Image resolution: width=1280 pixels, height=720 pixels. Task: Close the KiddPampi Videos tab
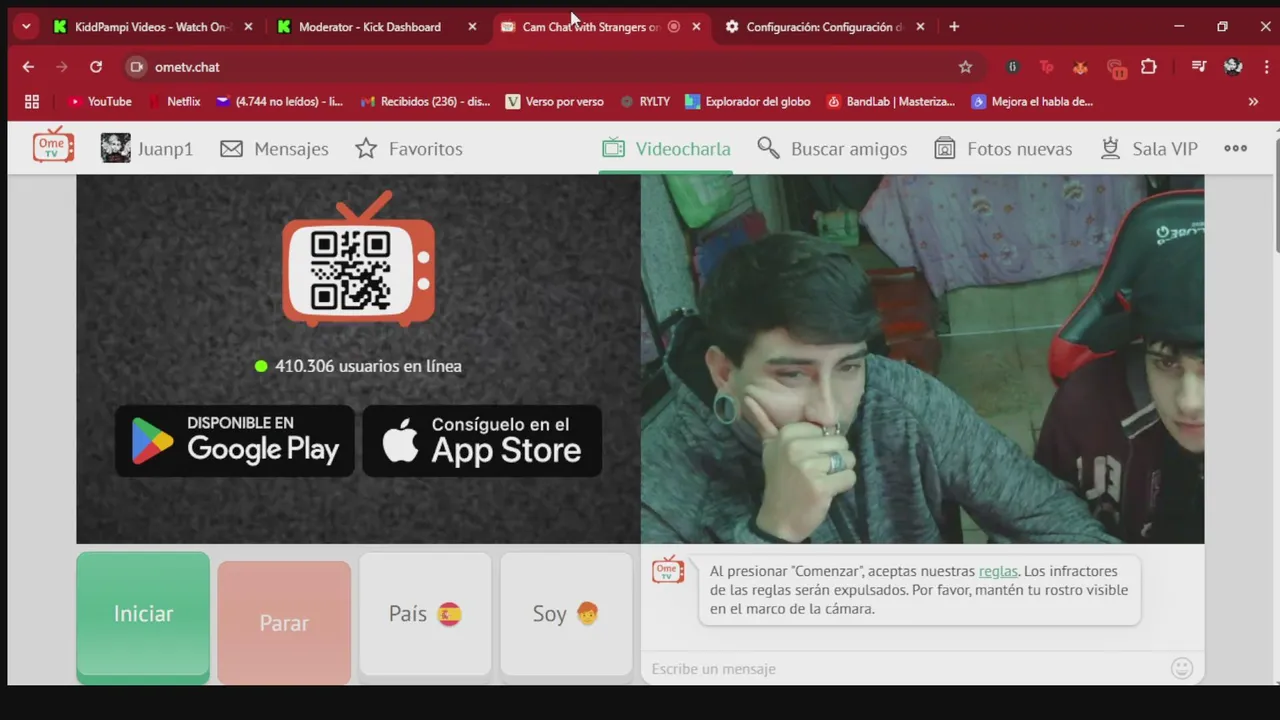(x=248, y=27)
